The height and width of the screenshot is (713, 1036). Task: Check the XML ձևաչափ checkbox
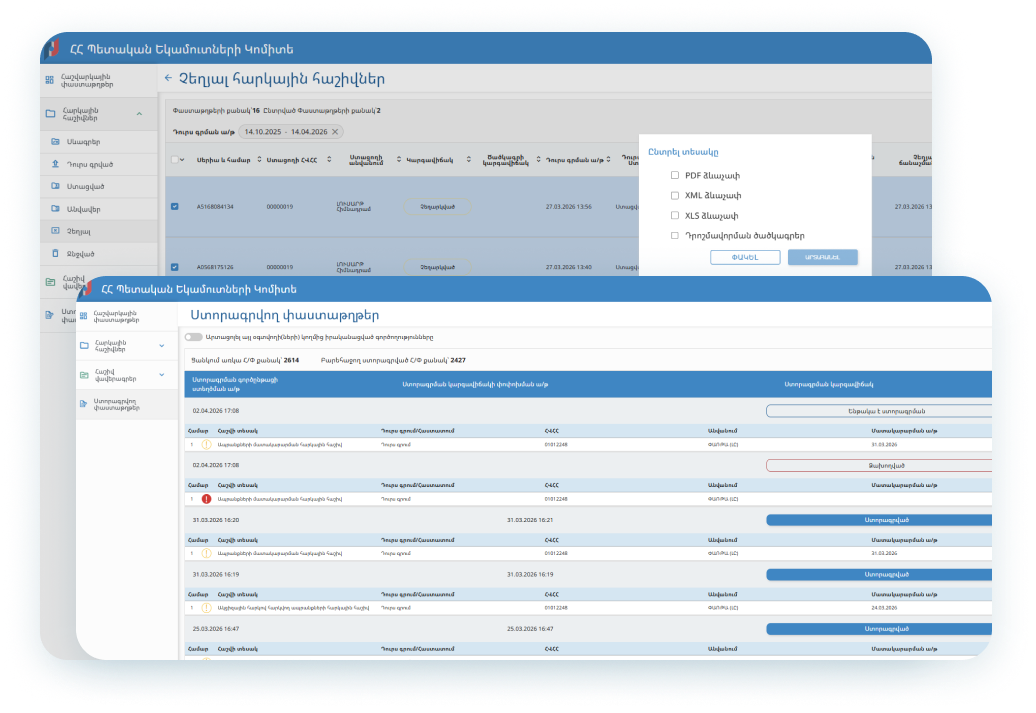pyautogui.click(x=675, y=195)
